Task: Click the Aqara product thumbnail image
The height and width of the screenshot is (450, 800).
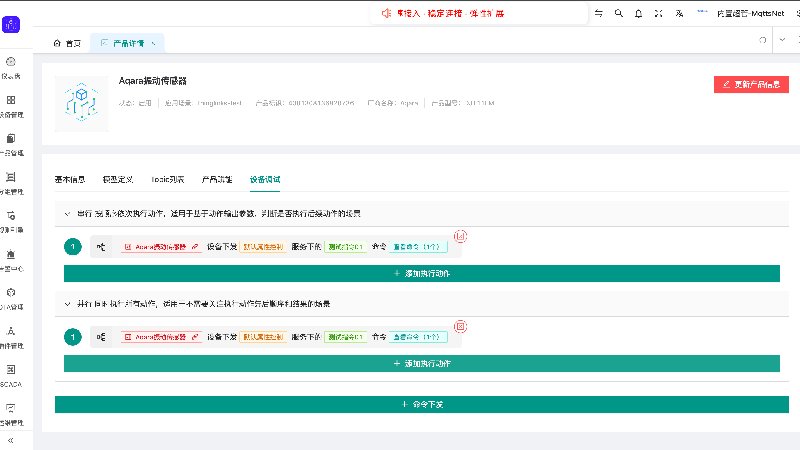Action: 82,104
